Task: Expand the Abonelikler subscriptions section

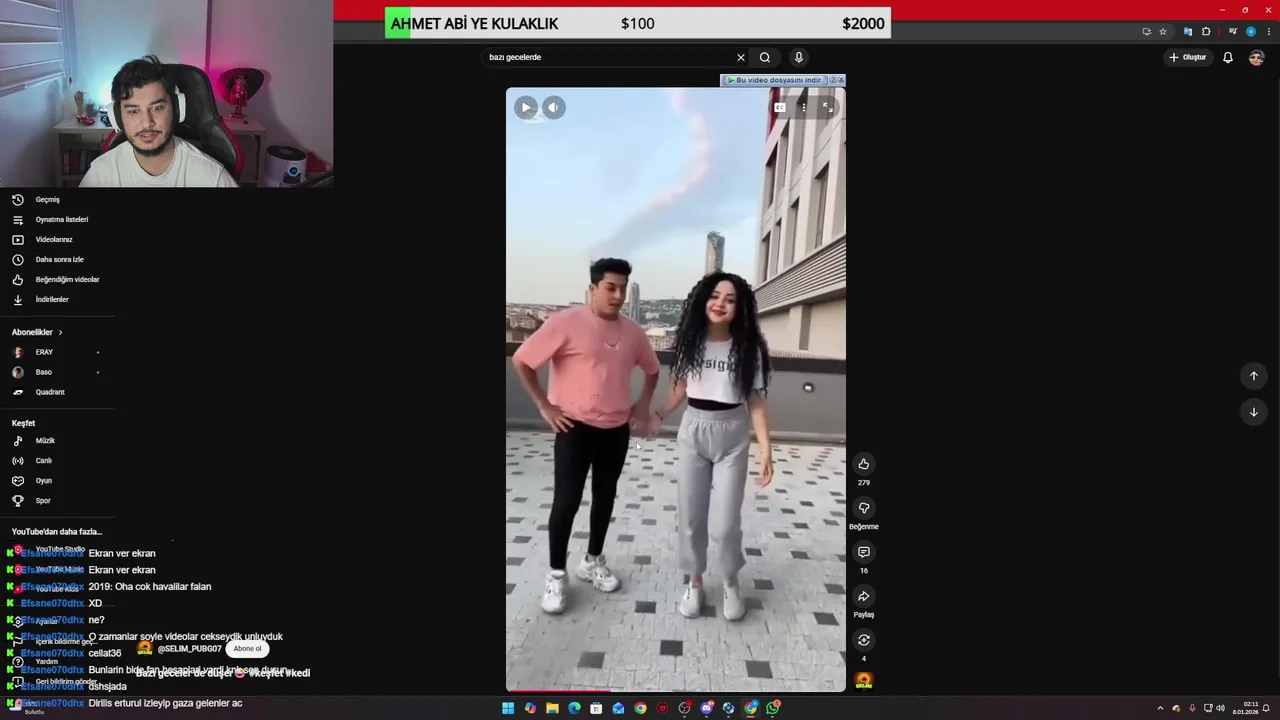Action: tap(37, 332)
